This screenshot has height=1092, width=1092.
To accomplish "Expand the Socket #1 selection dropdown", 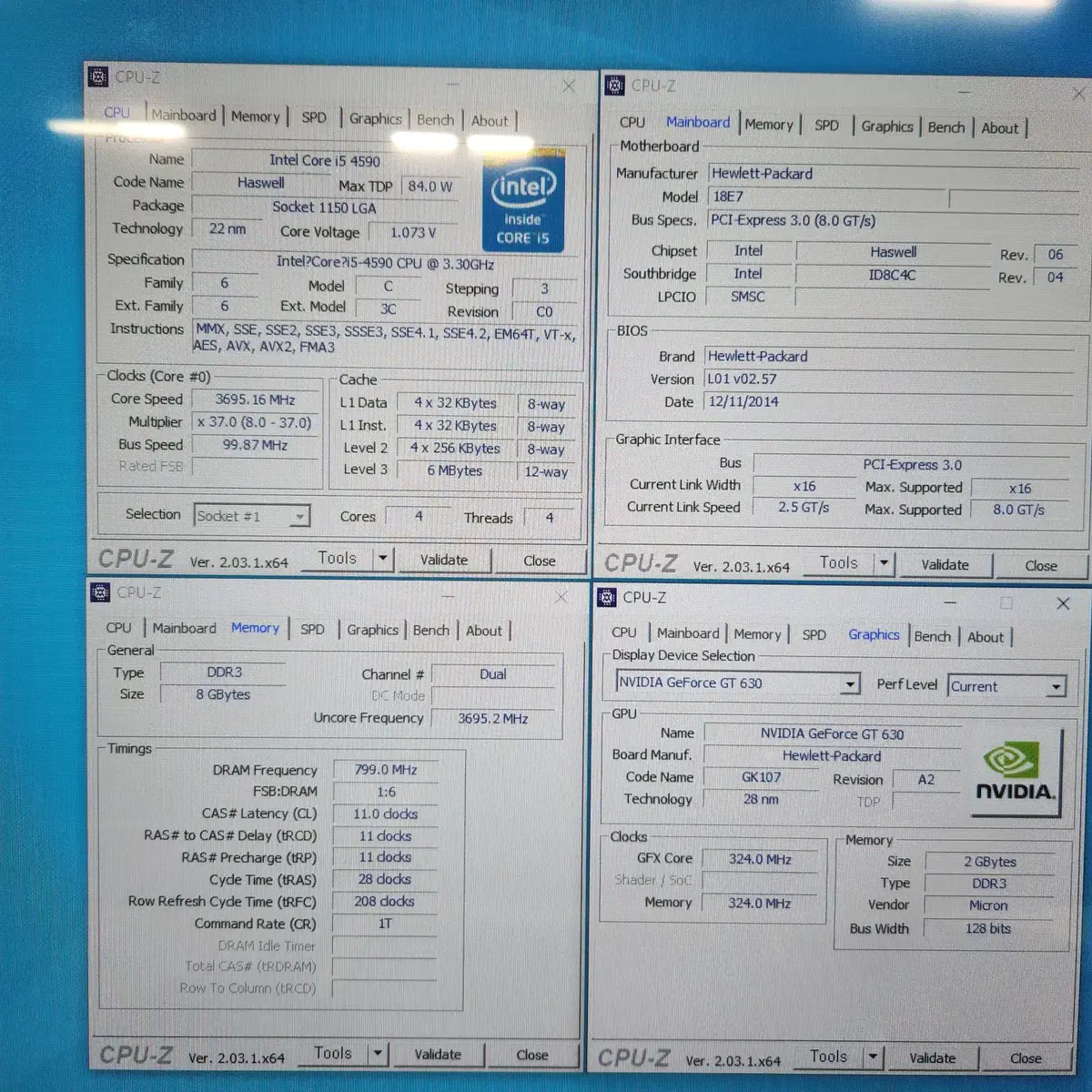I will 298,517.
